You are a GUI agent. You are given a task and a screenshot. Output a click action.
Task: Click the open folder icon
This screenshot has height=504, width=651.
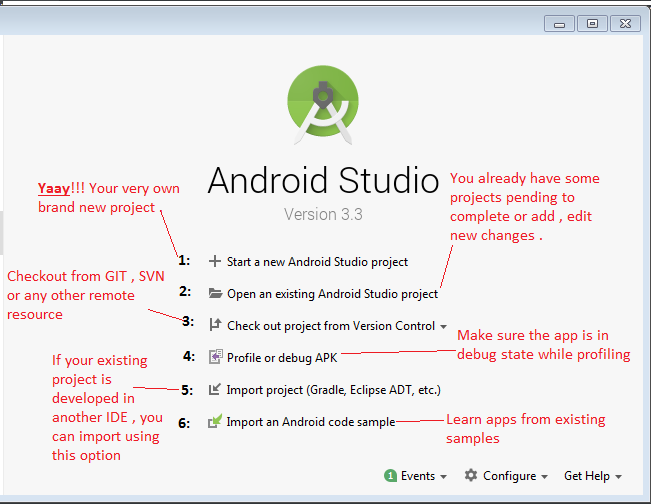215,294
